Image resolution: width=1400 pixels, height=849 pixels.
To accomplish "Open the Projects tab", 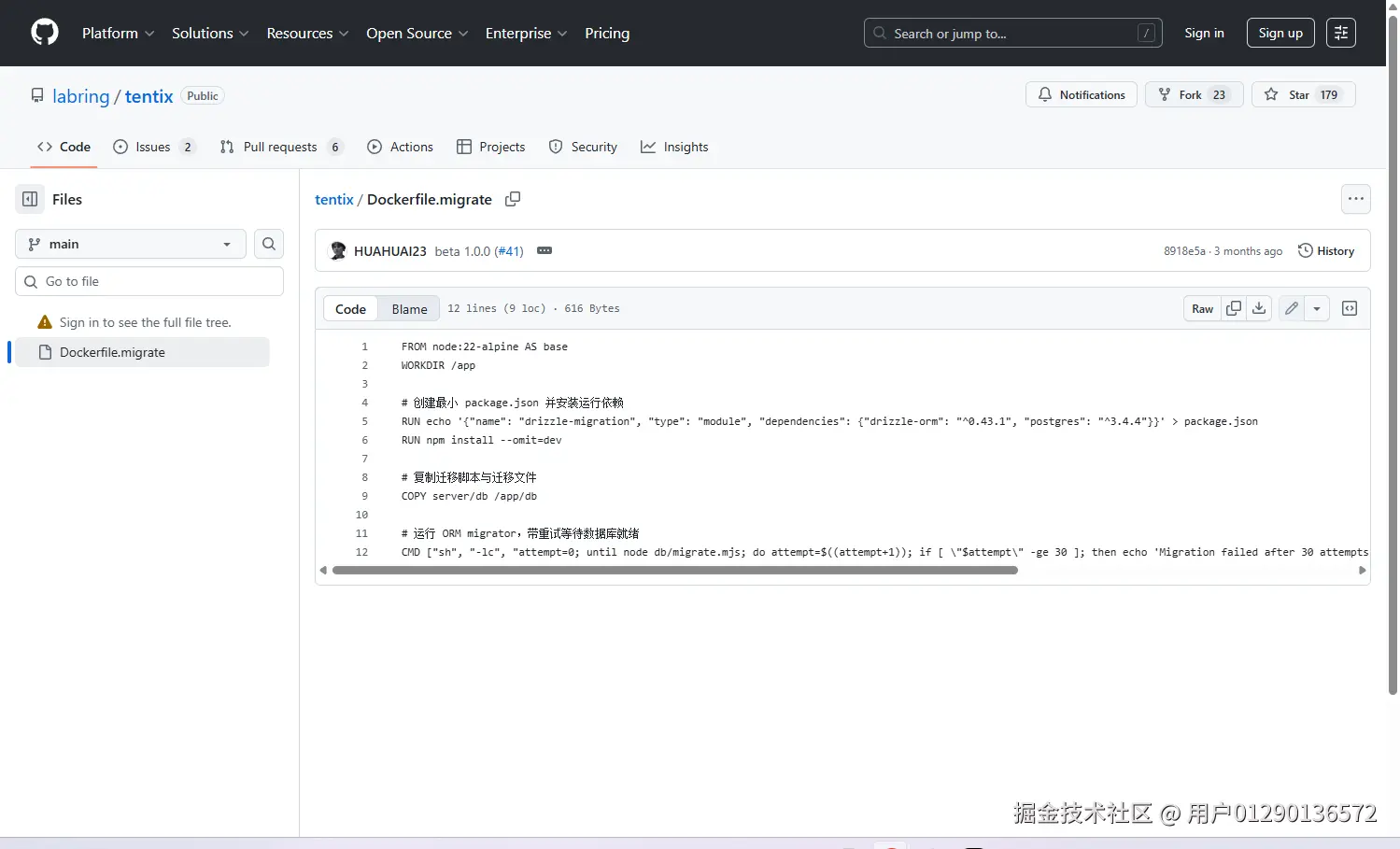I will point(490,147).
